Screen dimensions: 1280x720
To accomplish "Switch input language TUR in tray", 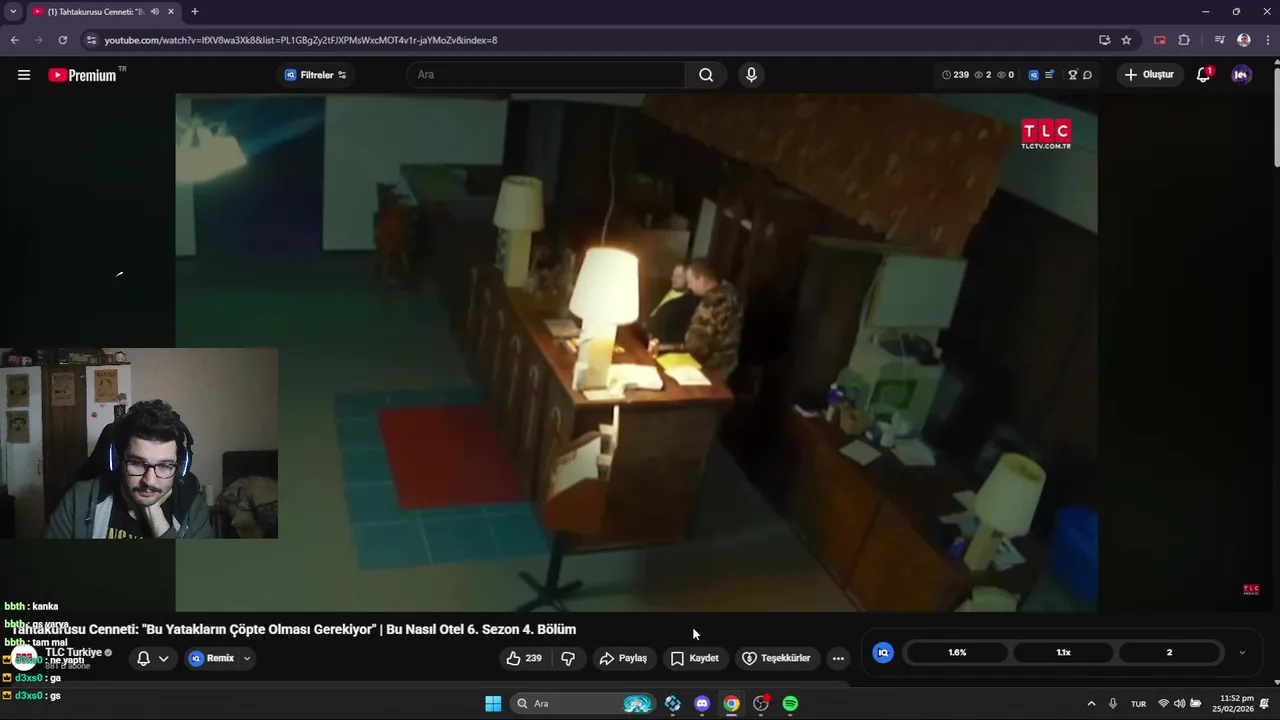I will (1138, 703).
